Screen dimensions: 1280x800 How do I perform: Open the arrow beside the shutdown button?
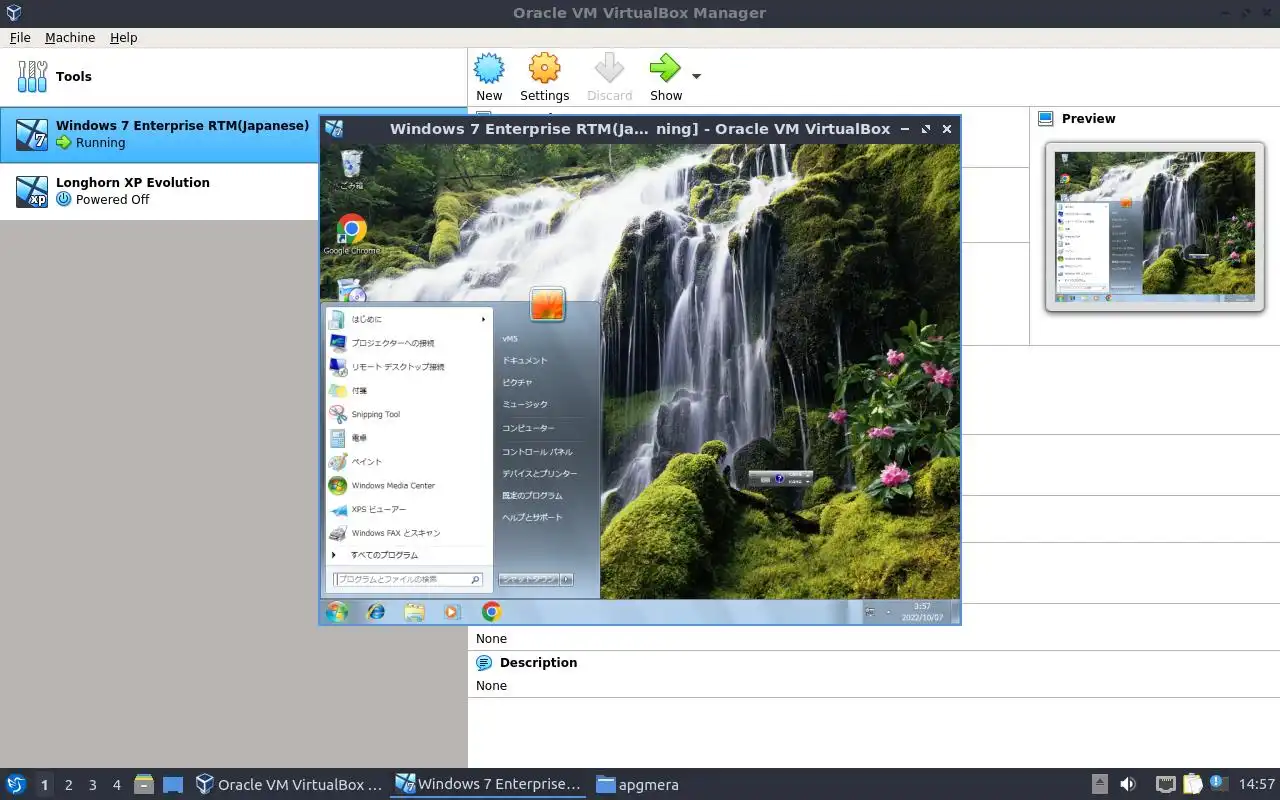coord(566,580)
